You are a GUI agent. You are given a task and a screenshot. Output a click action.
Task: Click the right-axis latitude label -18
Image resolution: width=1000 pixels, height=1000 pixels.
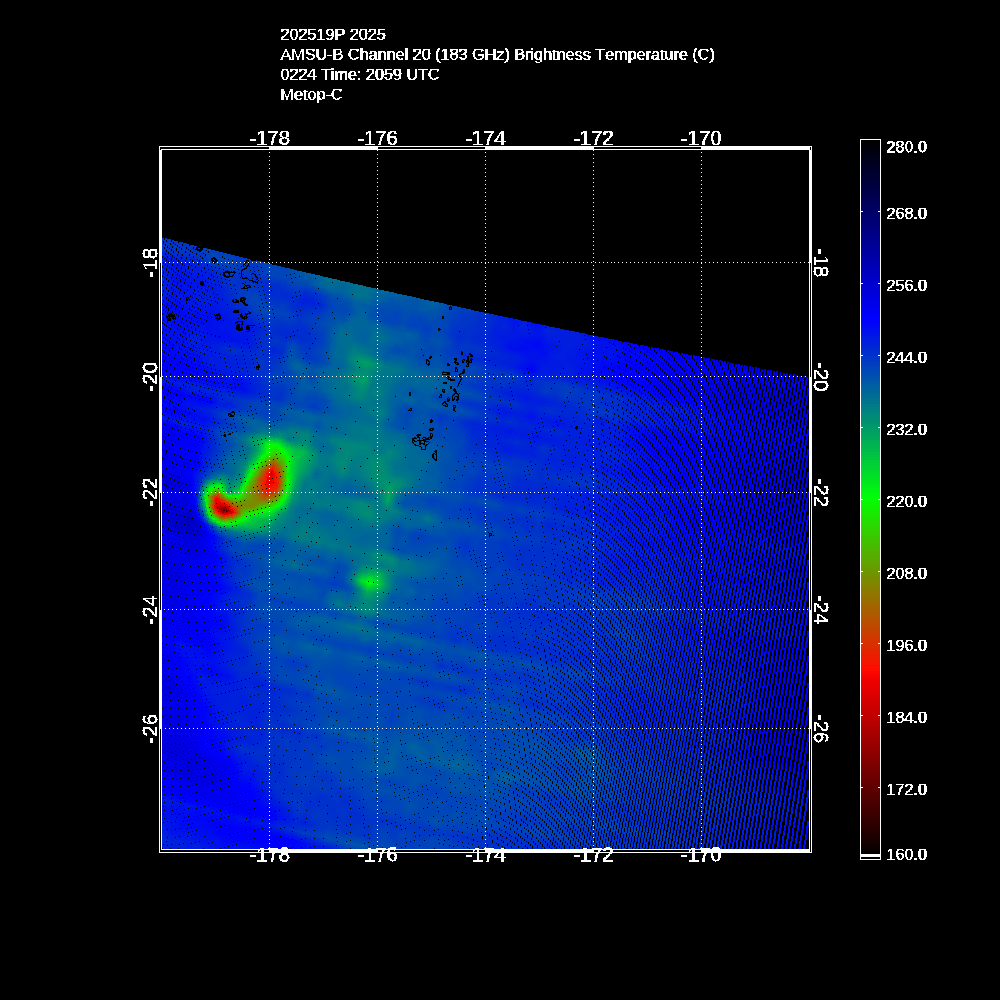[821, 263]
